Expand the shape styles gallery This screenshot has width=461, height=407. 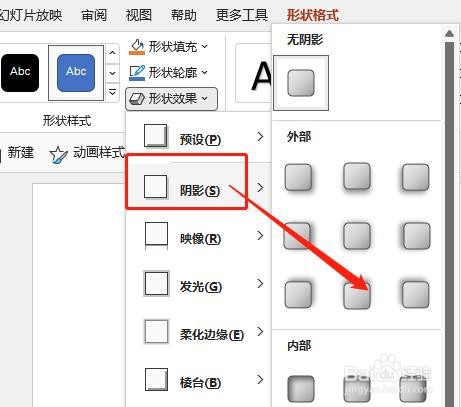[113, 92]
